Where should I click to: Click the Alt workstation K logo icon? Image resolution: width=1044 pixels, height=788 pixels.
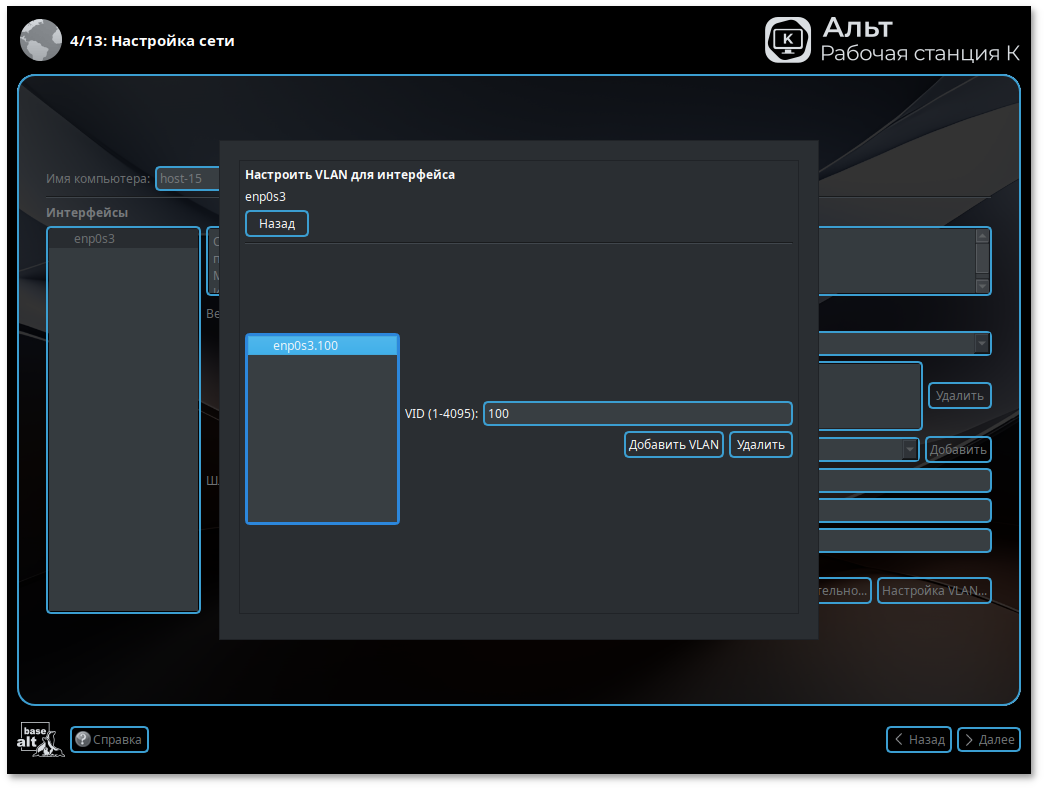tap(788, 40)
